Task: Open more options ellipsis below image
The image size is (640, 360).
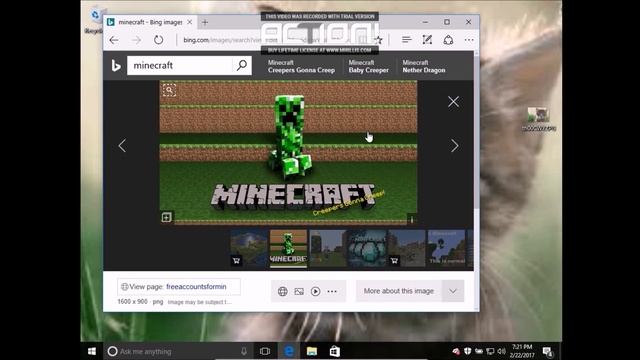Action: pos(332,291)
